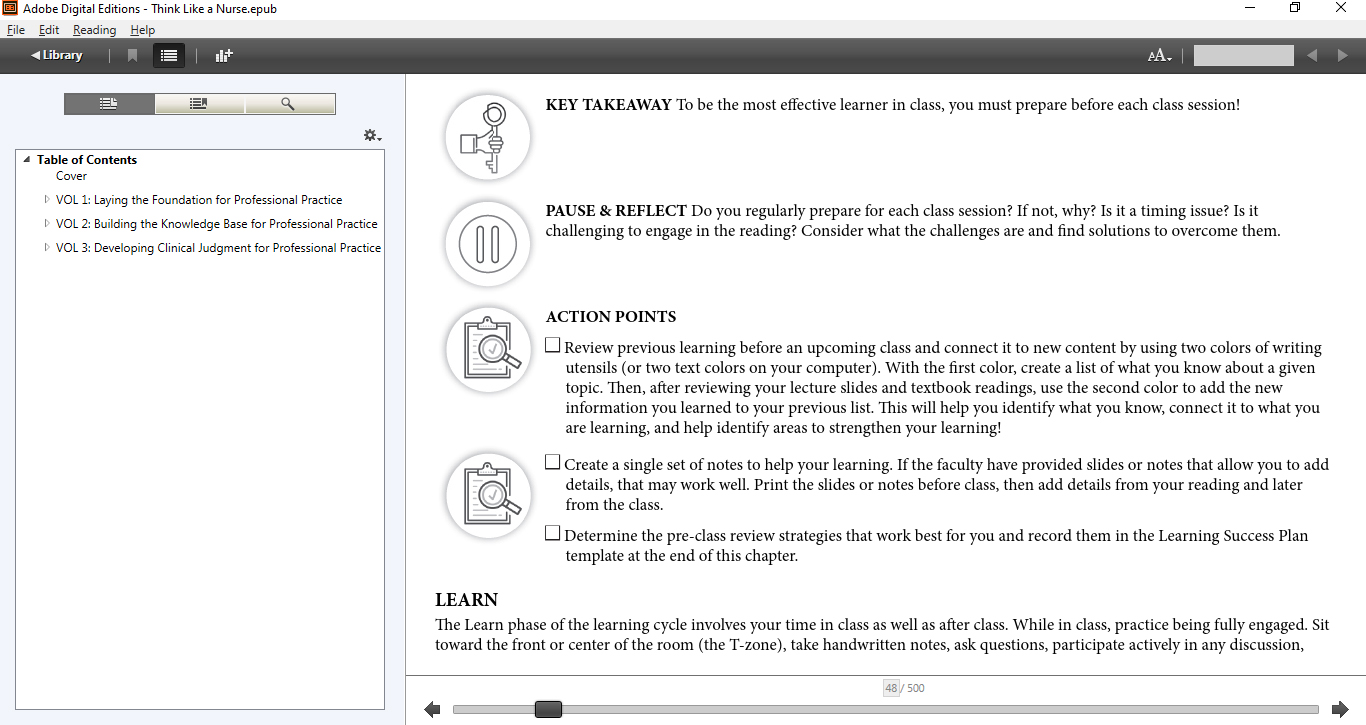Collapse the Table of Contents root
Viewport: 1366px width, 725px height.
[x=27, y=160]
